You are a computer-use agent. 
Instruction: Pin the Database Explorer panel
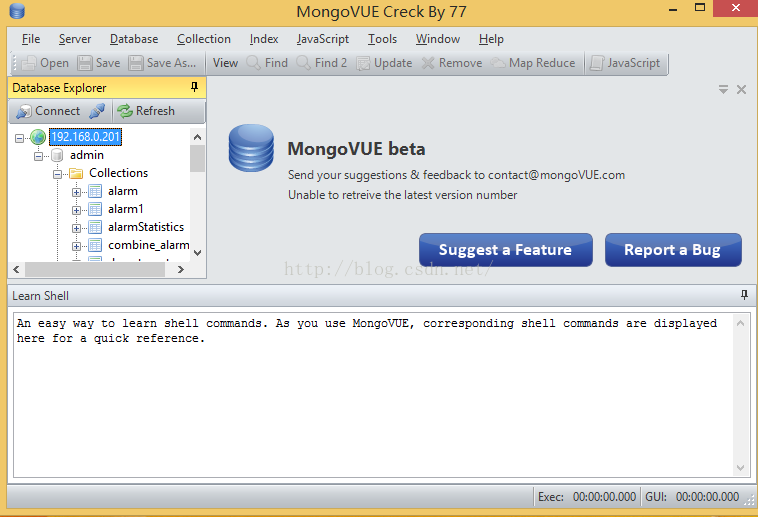[194, 87]
